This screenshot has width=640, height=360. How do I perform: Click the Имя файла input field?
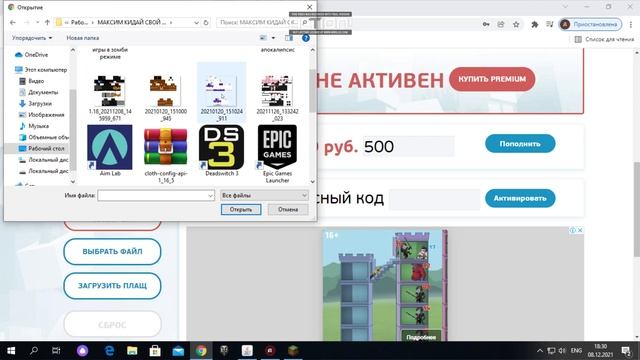click(153, 196)
